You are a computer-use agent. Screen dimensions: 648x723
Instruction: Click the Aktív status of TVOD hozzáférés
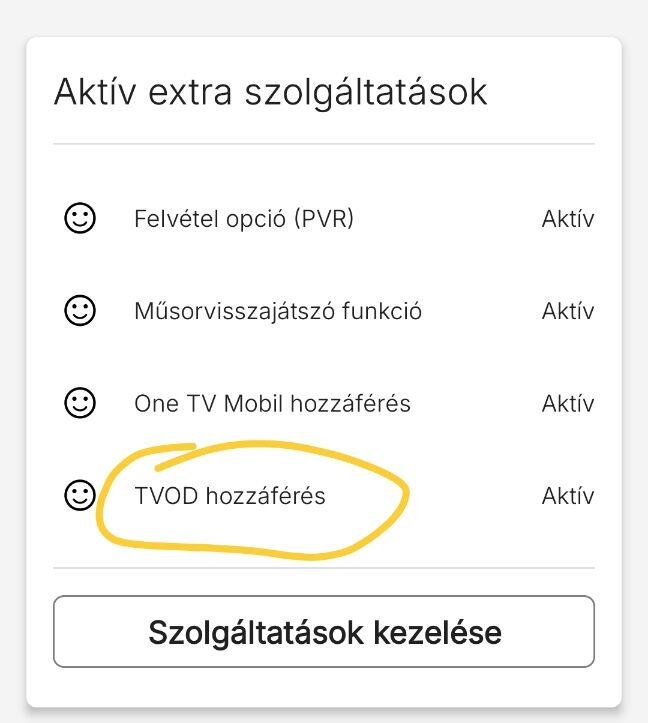(x=568, y=496)
